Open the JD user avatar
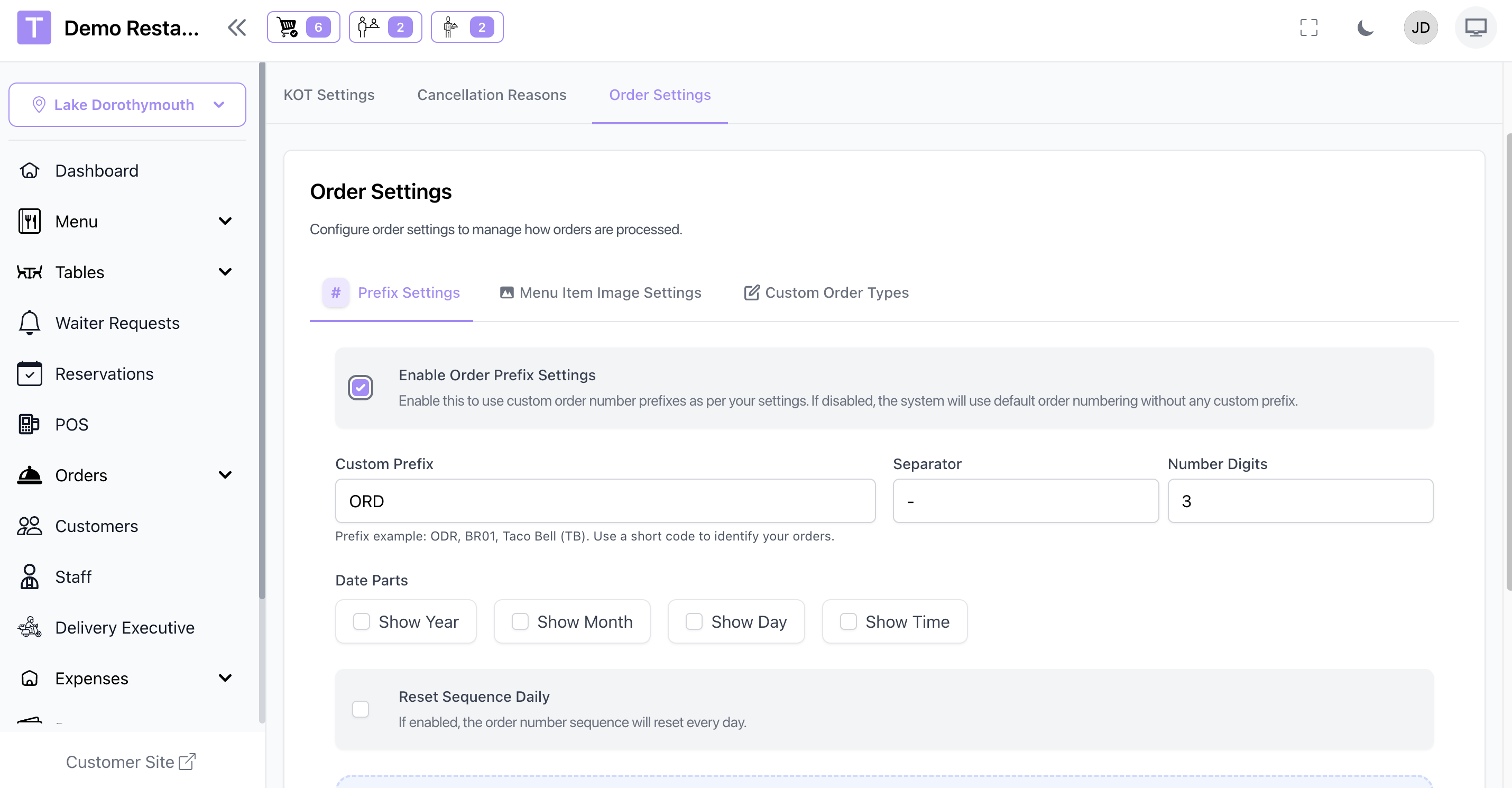The image size is (1512, 788). 1420,28
